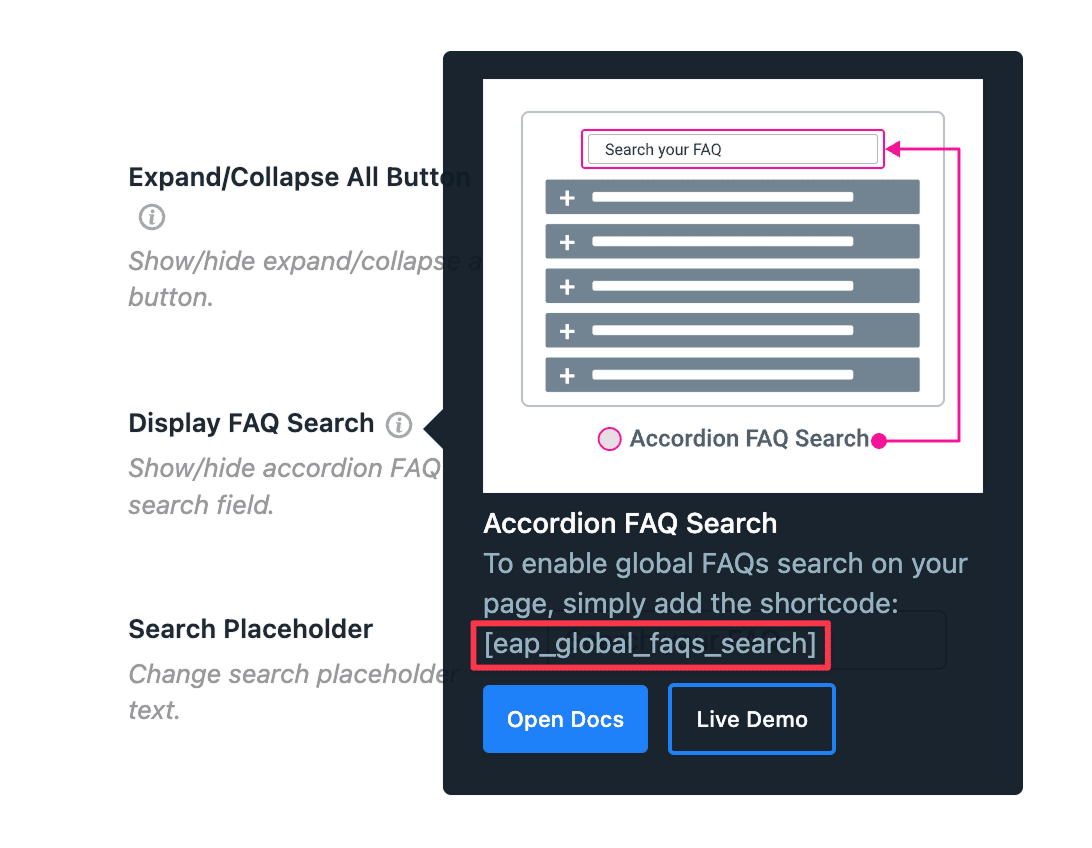
Task: Click plus icon on first accordion row
Action: pos(567,198)
